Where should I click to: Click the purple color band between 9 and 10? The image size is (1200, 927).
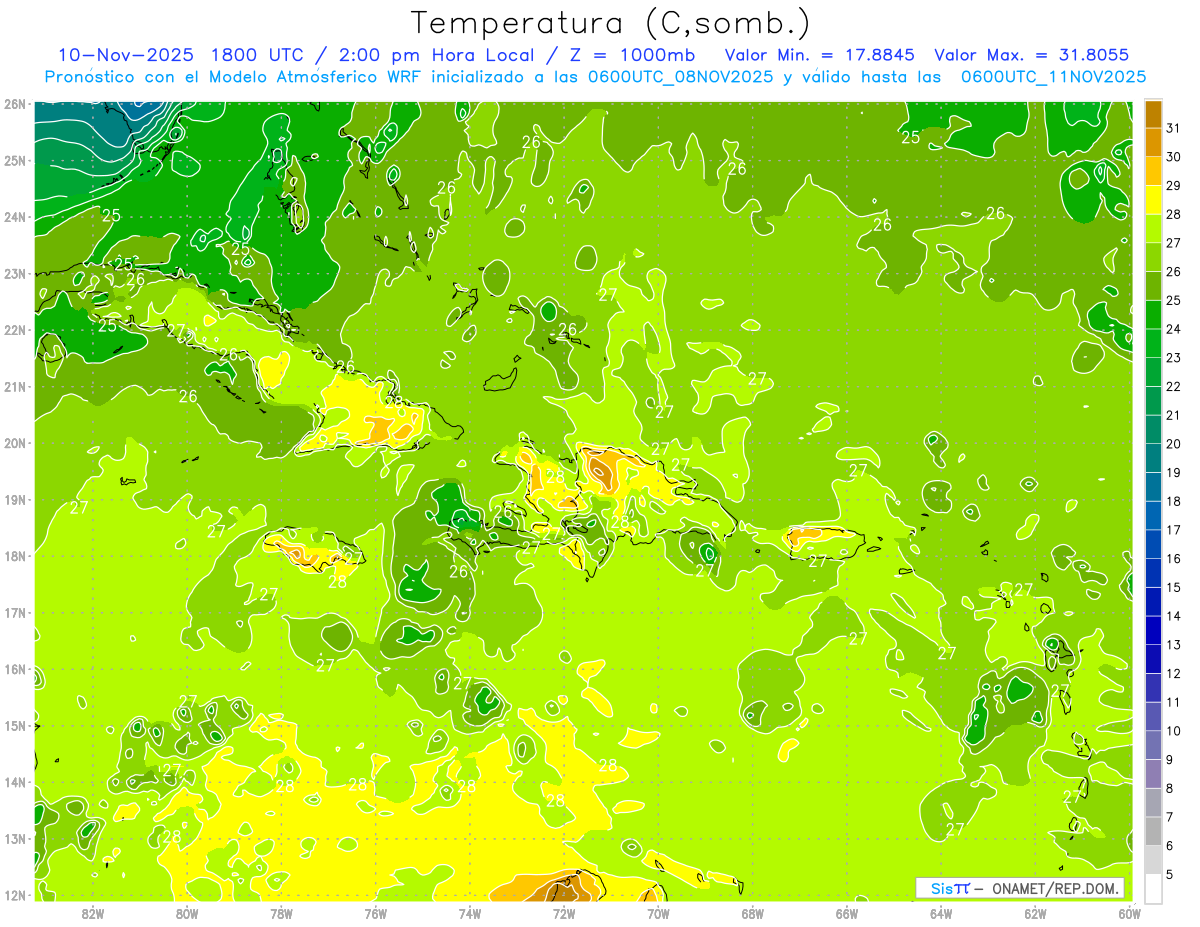(x=1153, y=745)
